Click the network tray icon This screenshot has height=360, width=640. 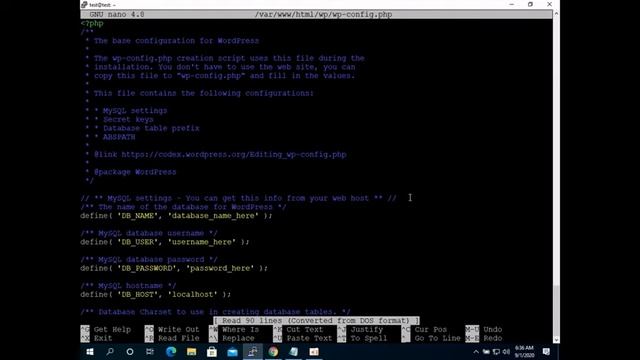[496, 351]
